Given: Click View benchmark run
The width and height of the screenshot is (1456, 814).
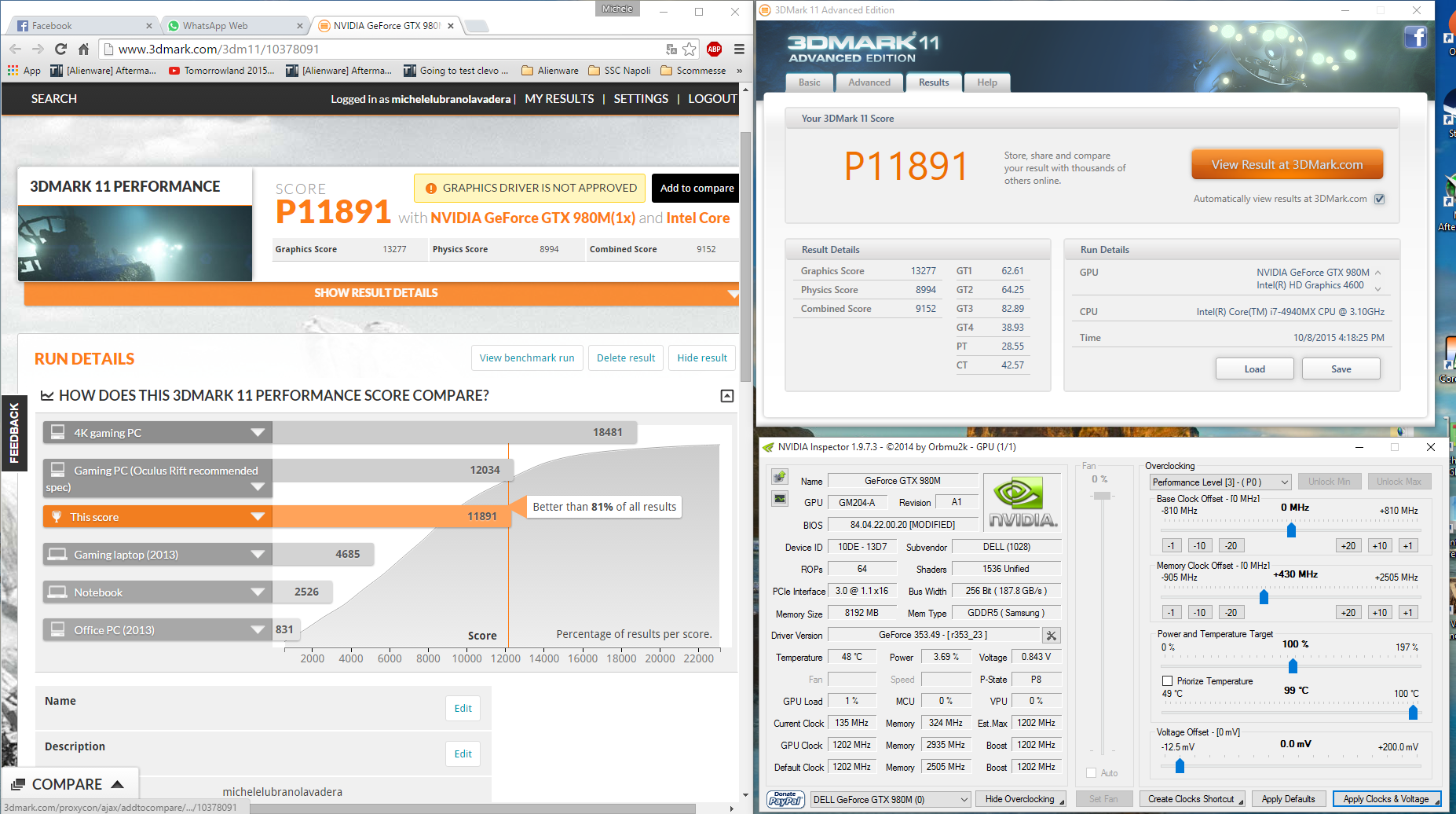Looking at the screenshot, I should click(527, 358).
